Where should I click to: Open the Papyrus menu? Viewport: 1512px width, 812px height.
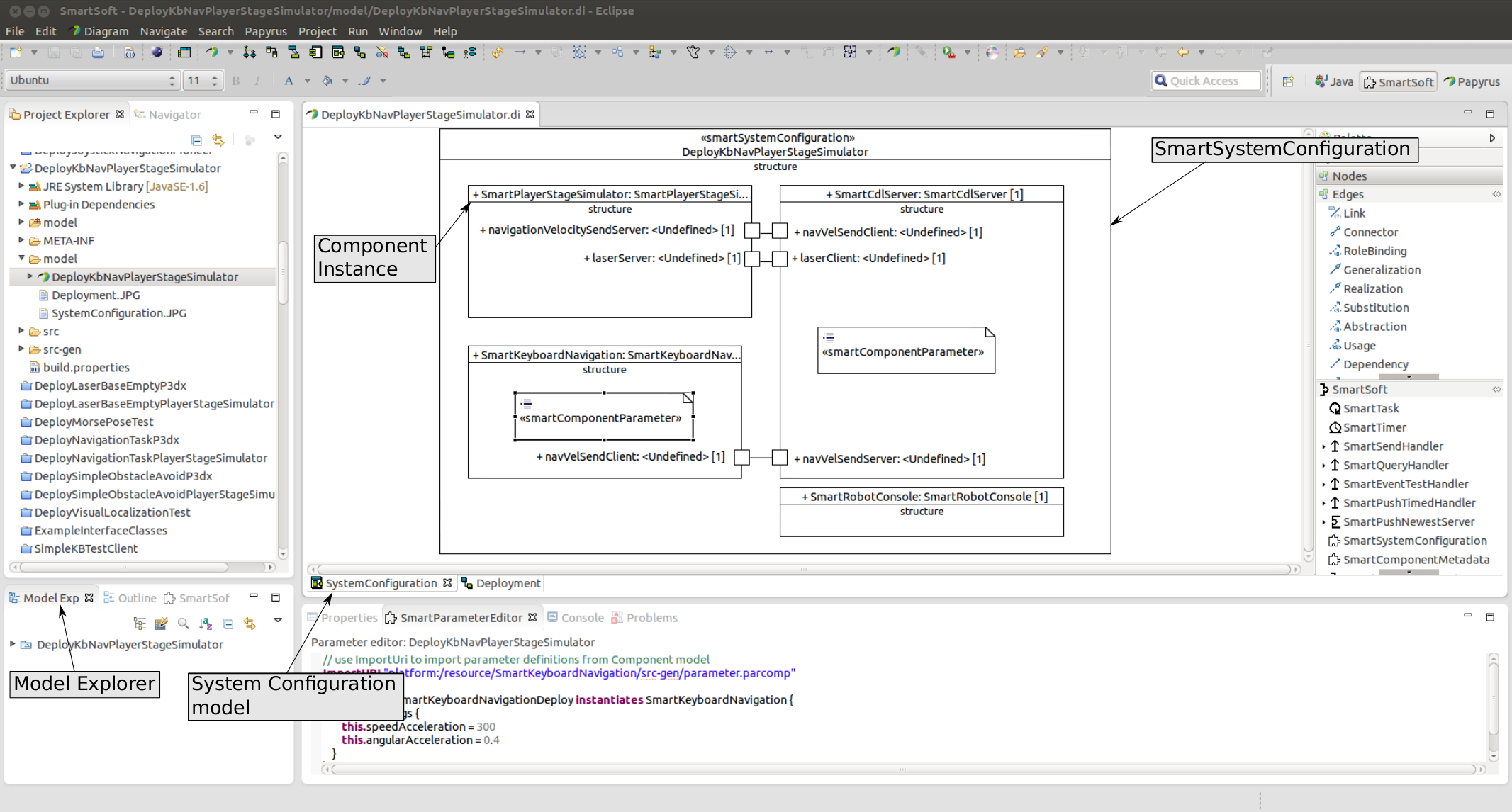[x=266, y=31]
